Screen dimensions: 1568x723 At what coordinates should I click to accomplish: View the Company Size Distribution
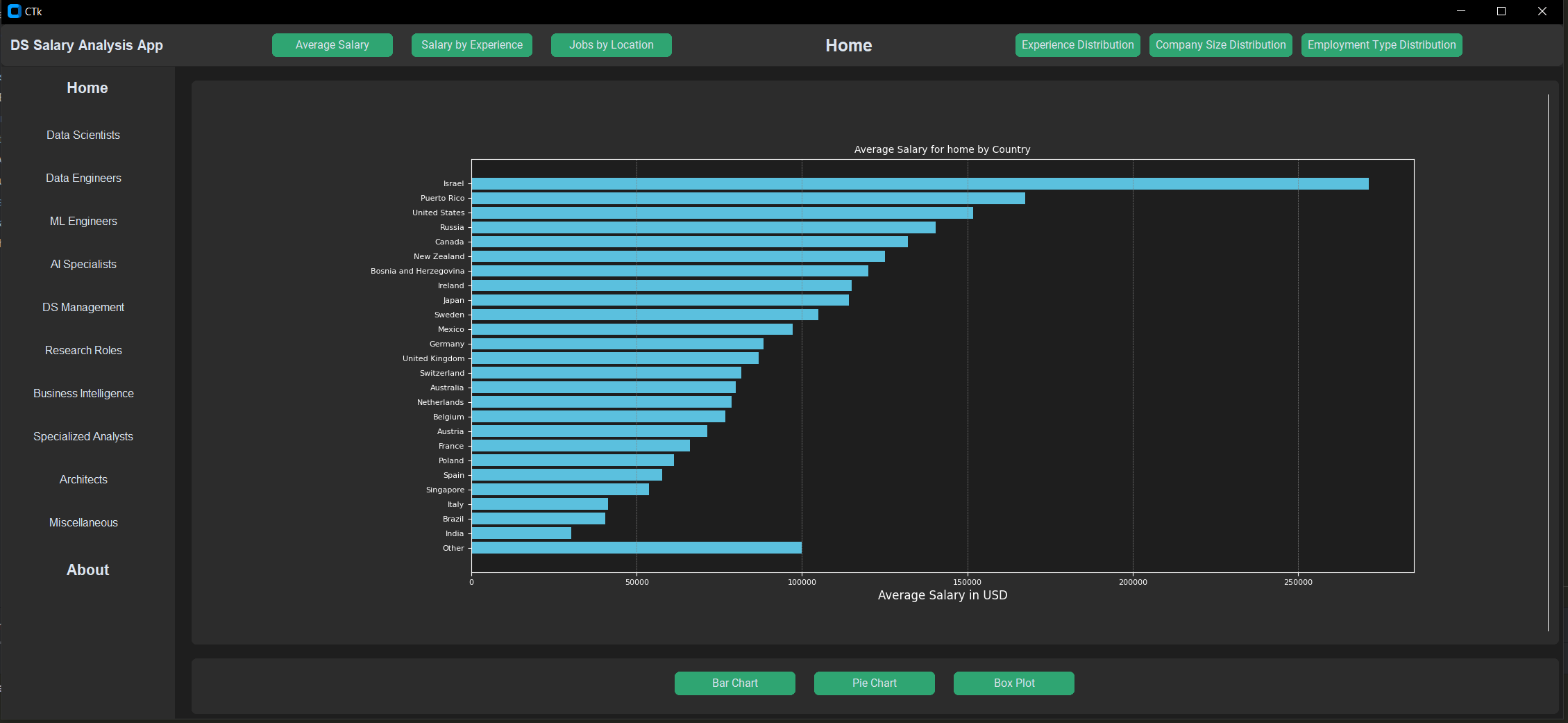[x=1220, y=44]
